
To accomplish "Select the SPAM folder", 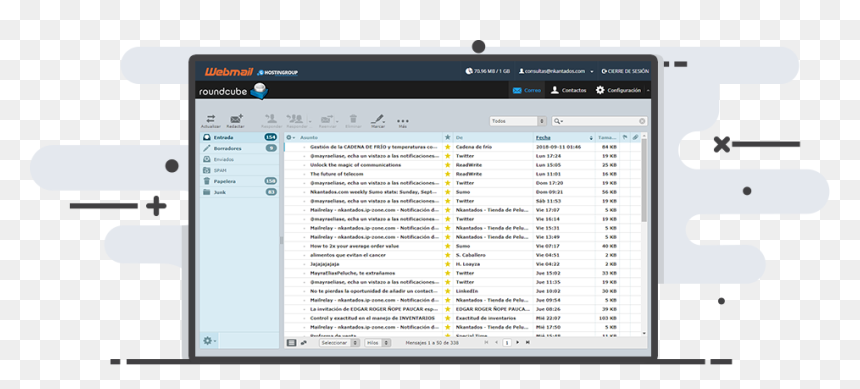I will click(240, 170).
